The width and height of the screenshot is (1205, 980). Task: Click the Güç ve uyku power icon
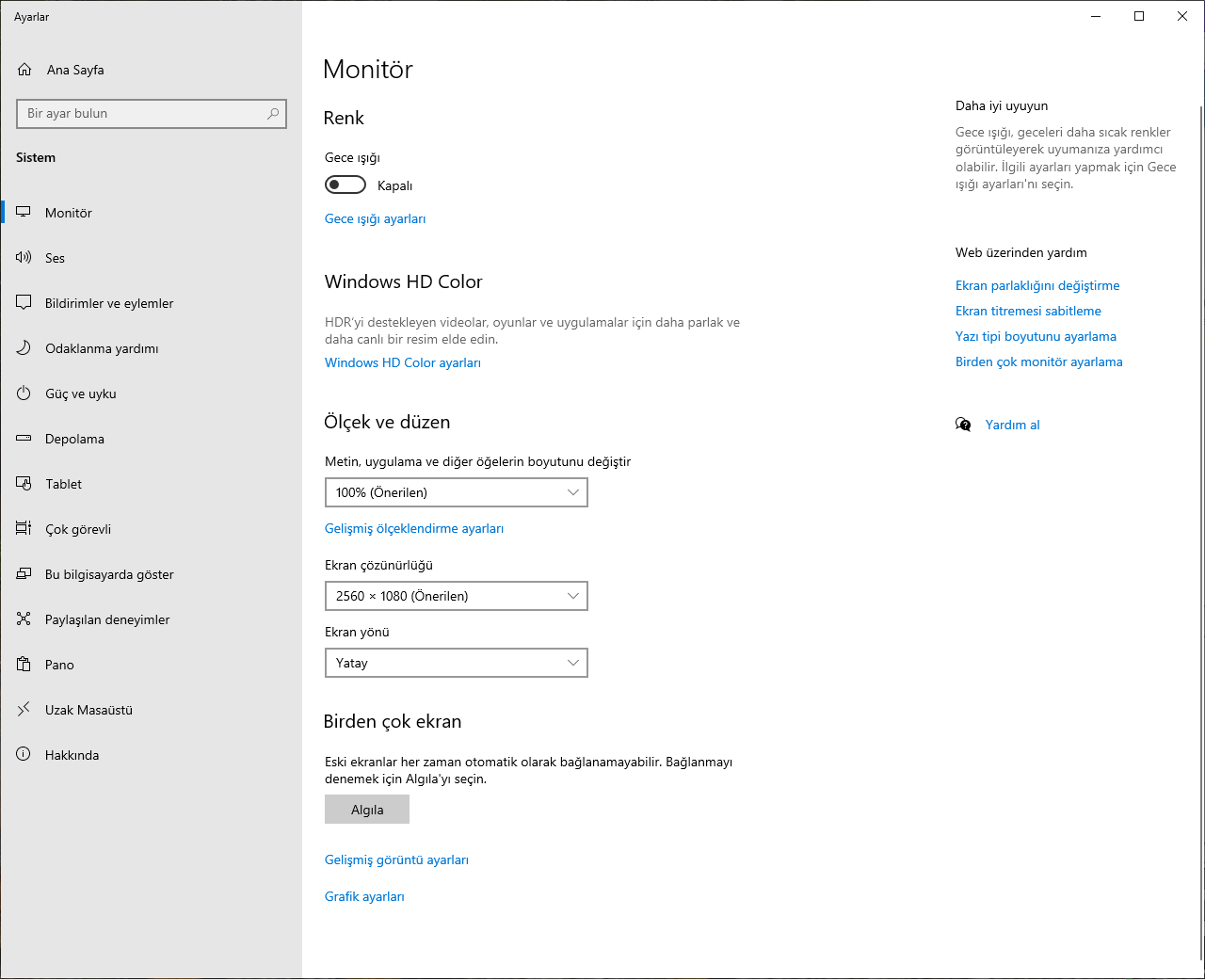coord(24,394)
